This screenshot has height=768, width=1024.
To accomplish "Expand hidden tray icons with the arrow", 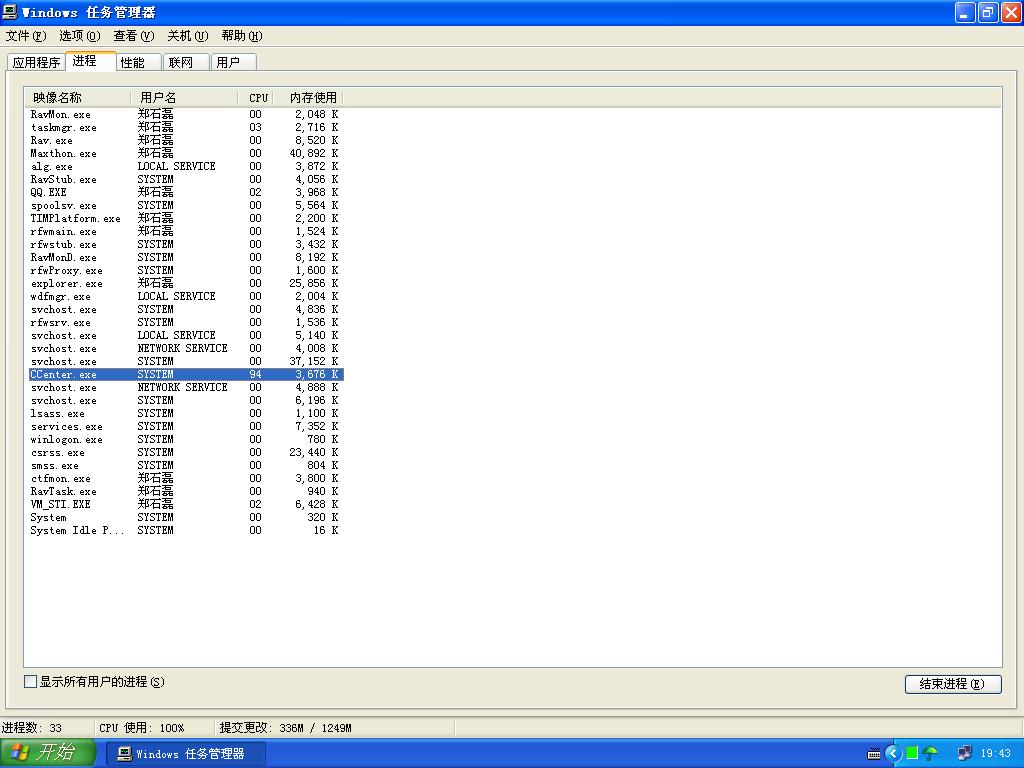I will 893,754.
